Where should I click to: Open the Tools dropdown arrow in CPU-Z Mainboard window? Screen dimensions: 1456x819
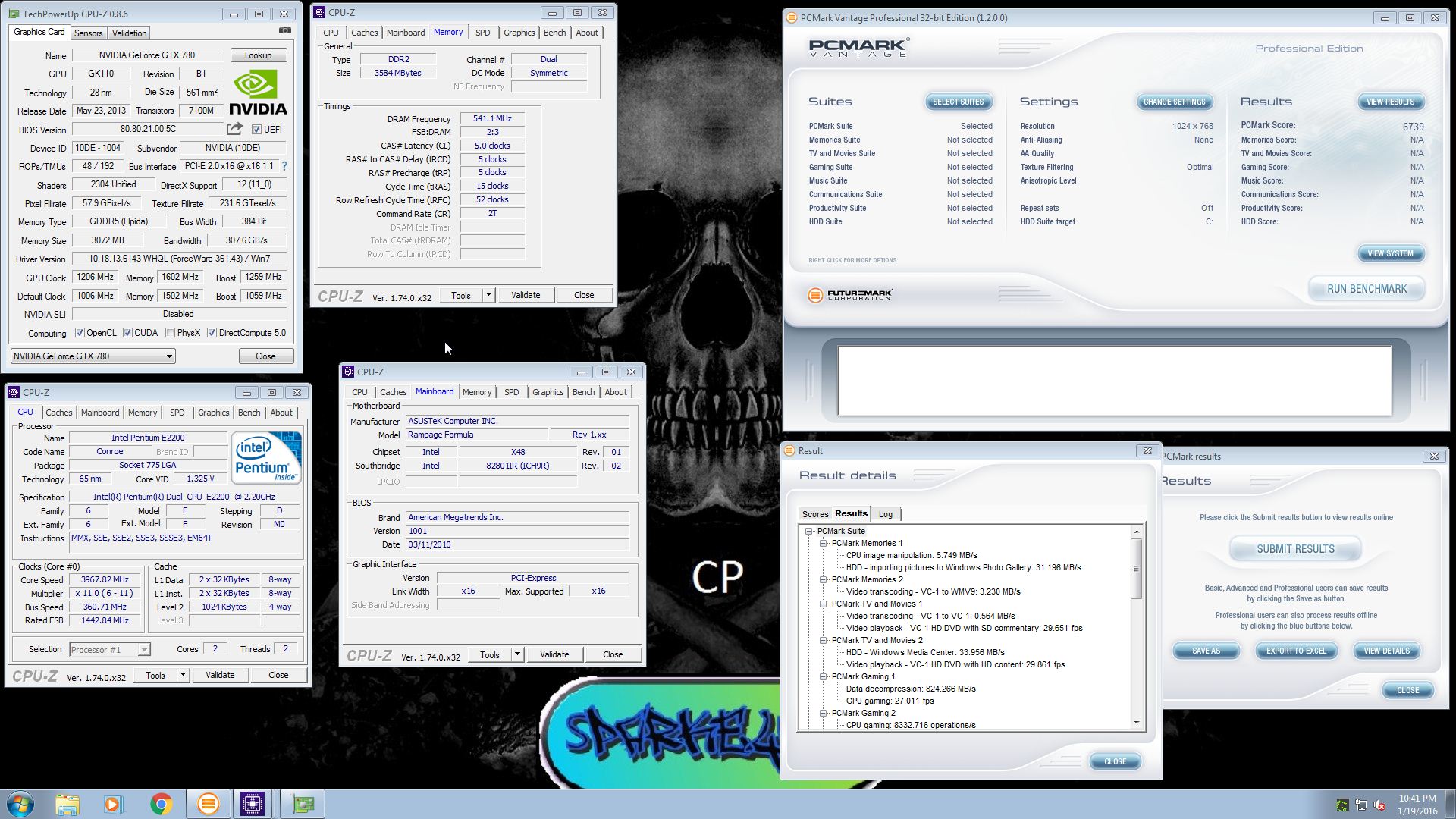pos(518,654)
